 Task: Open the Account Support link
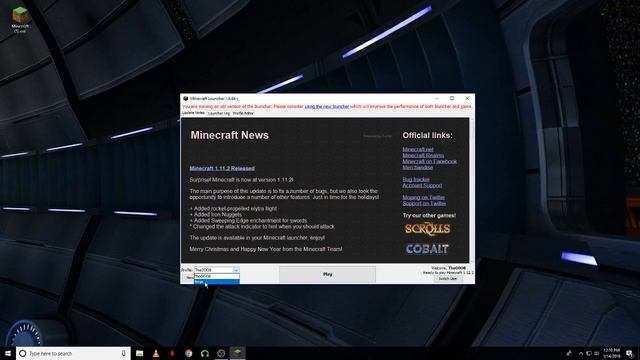(422, 186)
